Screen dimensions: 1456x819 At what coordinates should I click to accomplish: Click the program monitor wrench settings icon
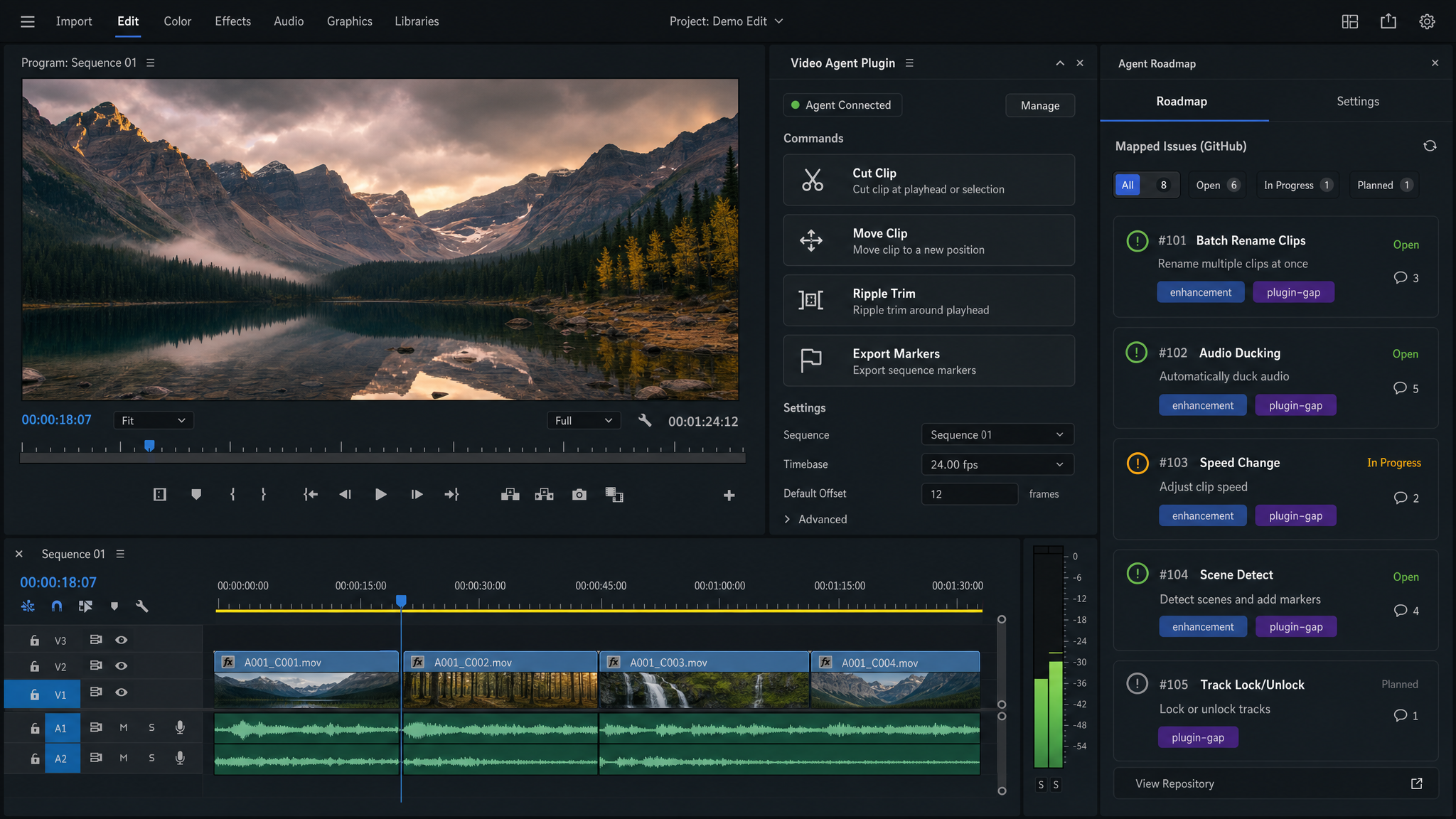[645, 420]
